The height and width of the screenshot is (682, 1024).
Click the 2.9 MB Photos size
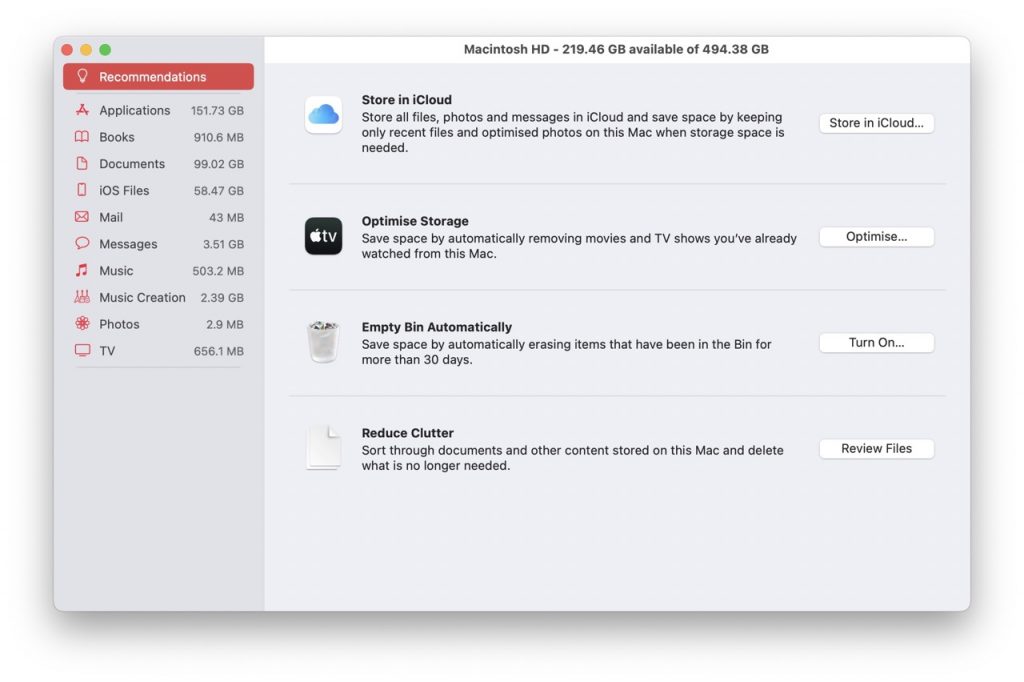click(x=225, y=325)
